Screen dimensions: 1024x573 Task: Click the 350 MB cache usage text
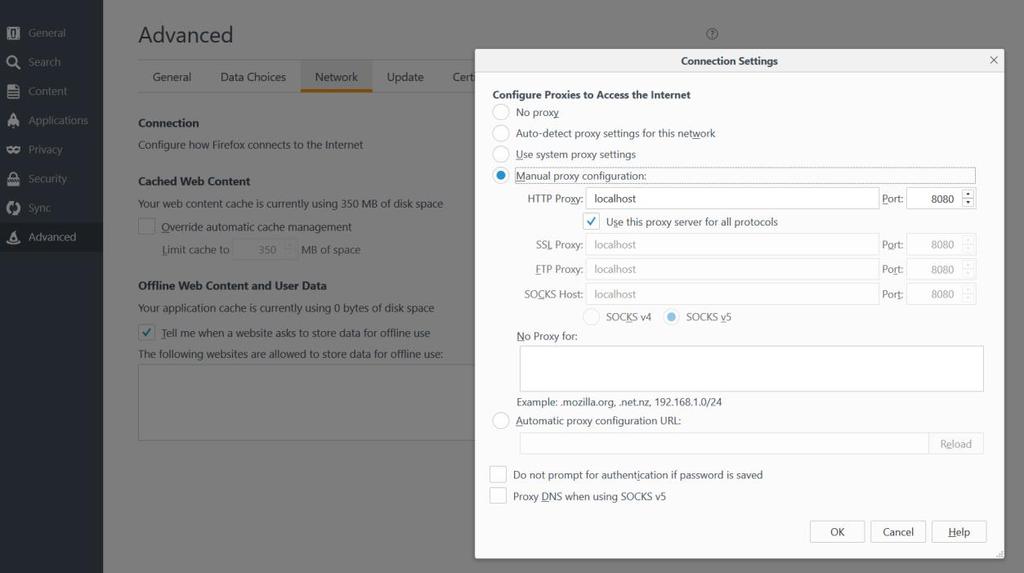point(290,204)
